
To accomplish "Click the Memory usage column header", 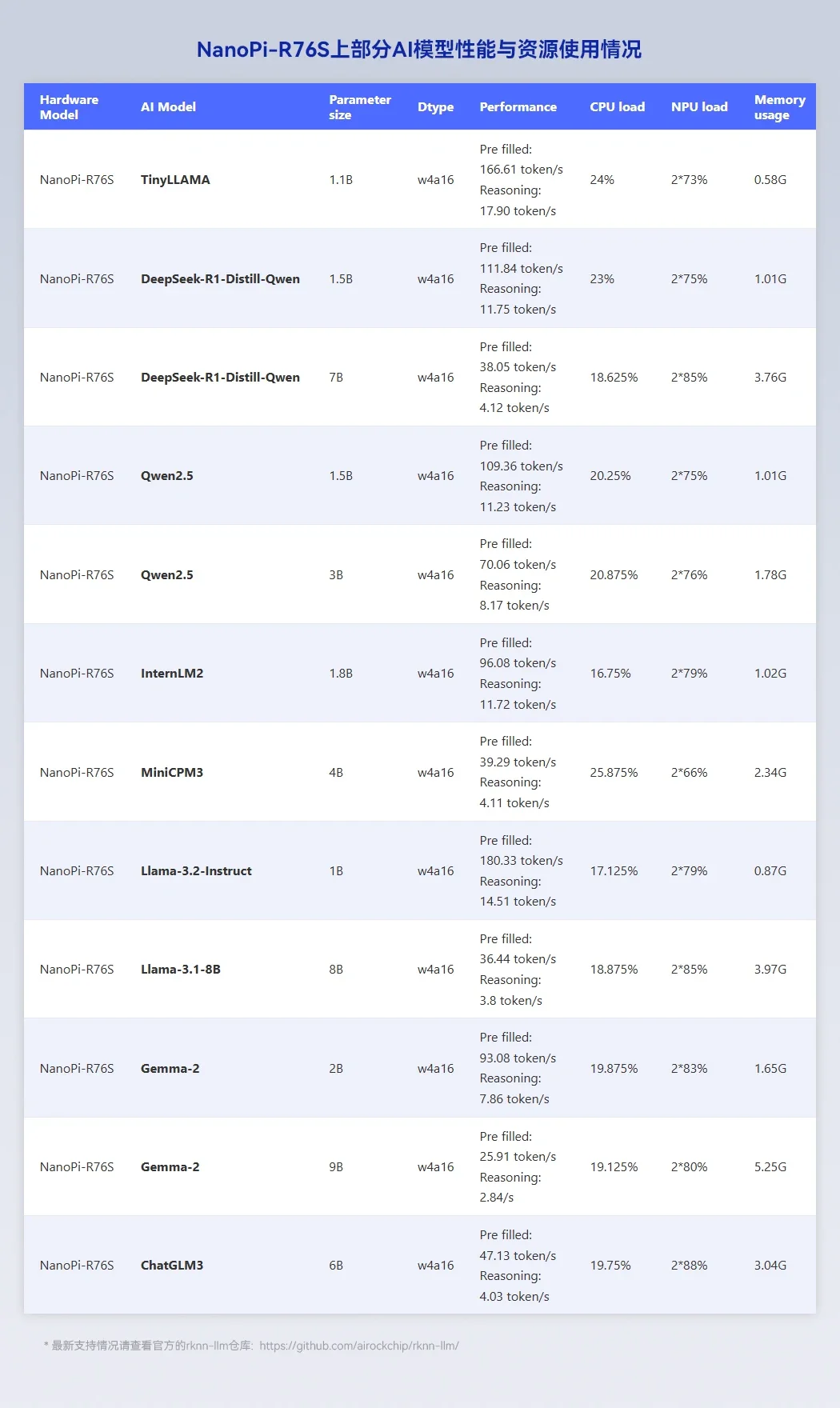I will [778, 107].
